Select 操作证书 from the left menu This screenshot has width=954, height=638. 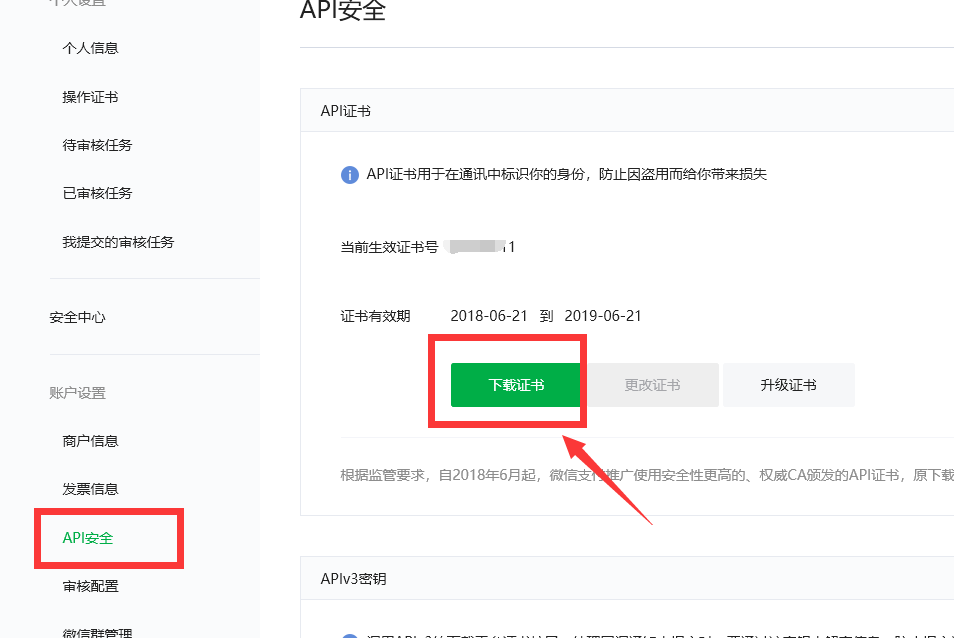point(90,97)
